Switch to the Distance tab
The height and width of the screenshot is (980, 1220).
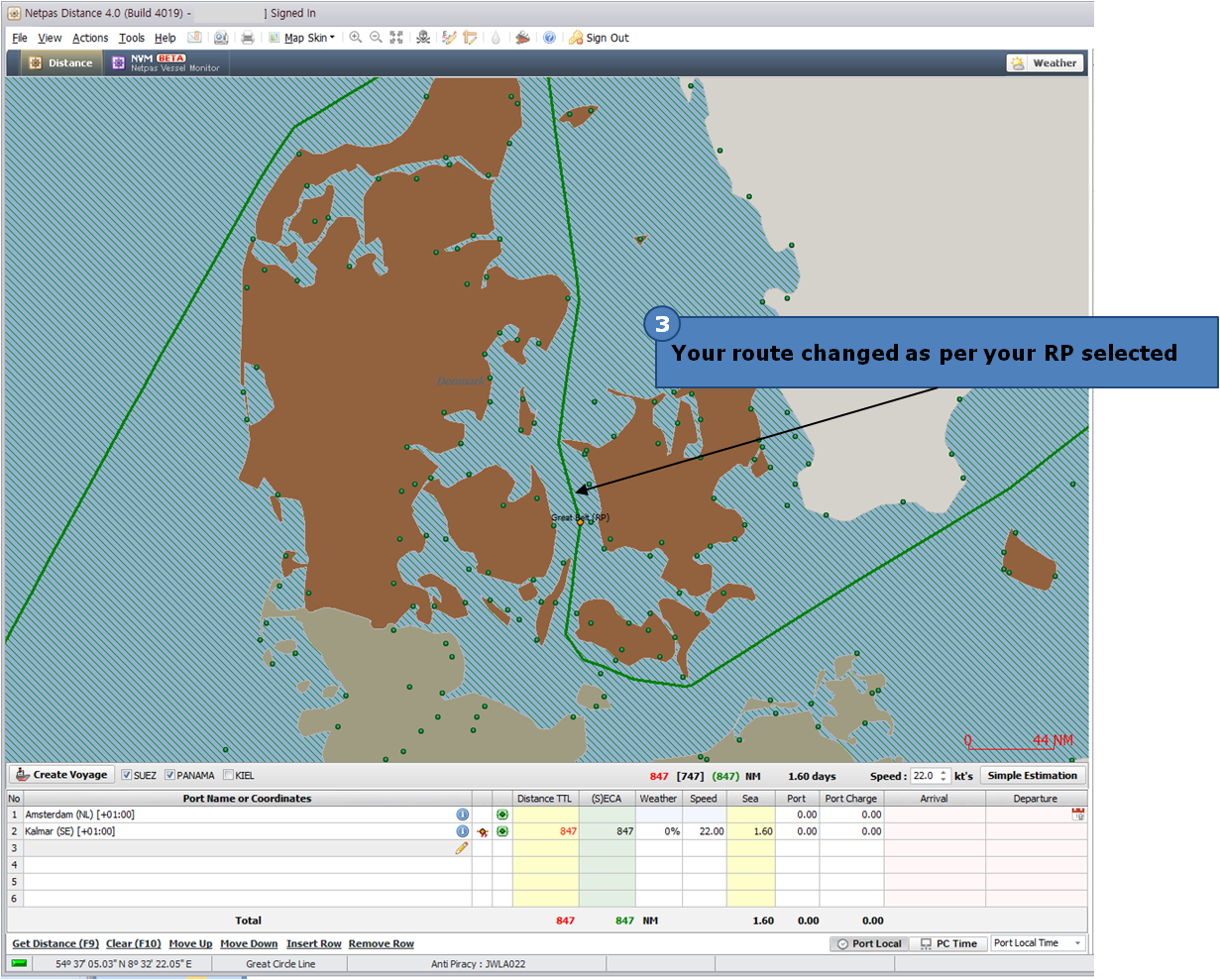(x=60, y=62)
